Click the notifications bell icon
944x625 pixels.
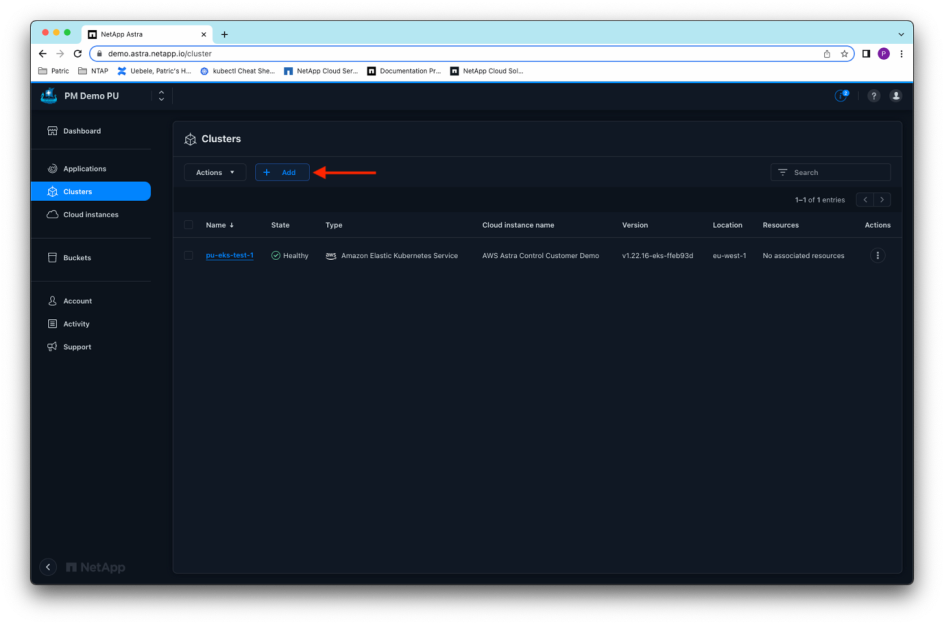pos(841,96)
